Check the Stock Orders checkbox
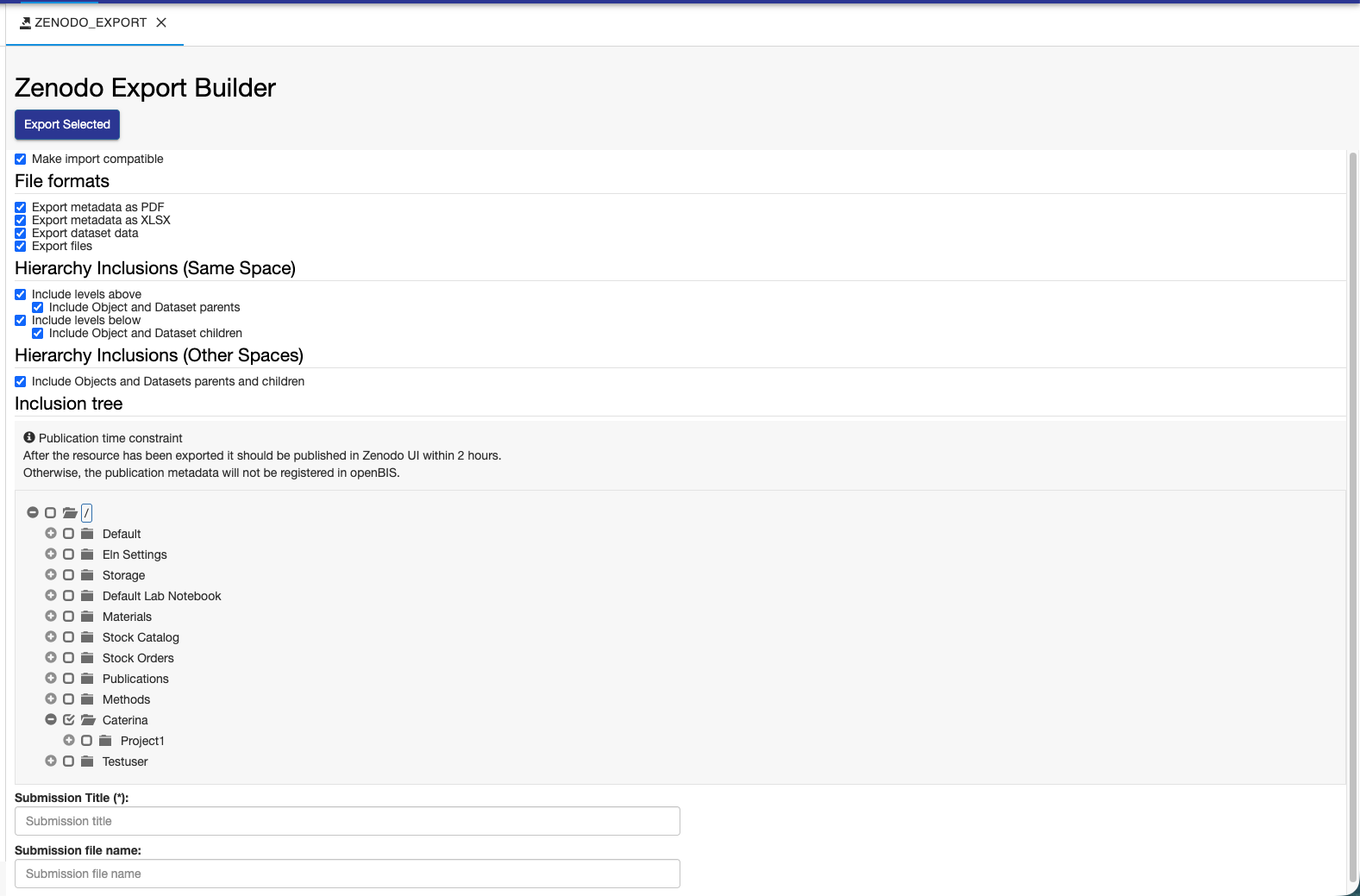 [68, 657]
